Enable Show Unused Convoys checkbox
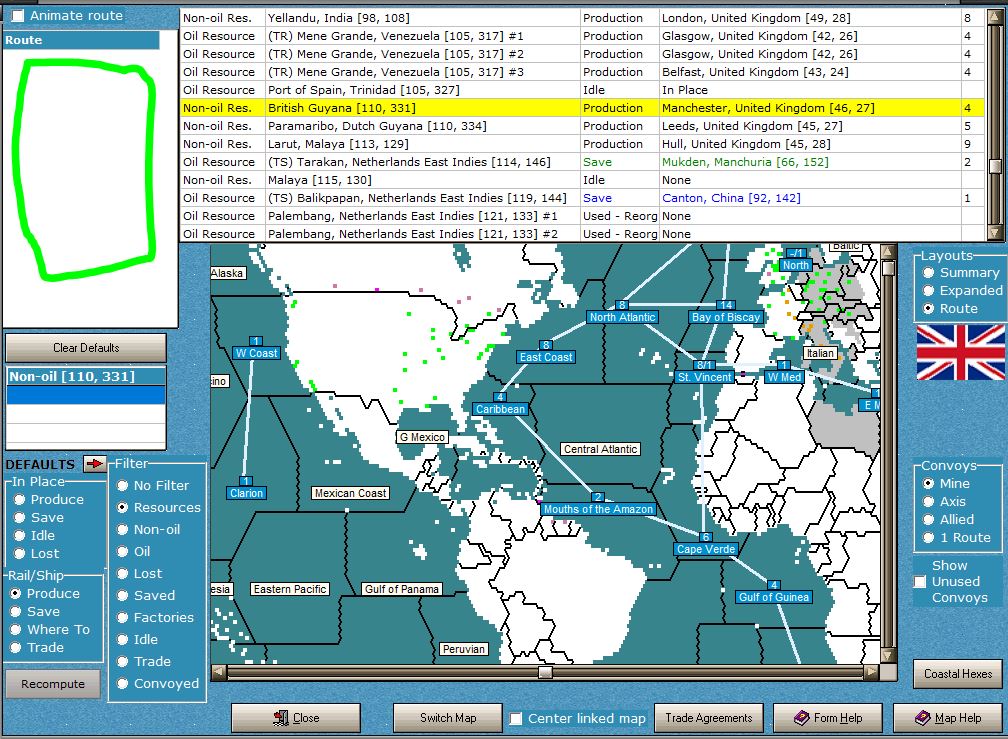The height and width of the screenshot is (739, 1008). pyautogui.click(x=921, y=582)
